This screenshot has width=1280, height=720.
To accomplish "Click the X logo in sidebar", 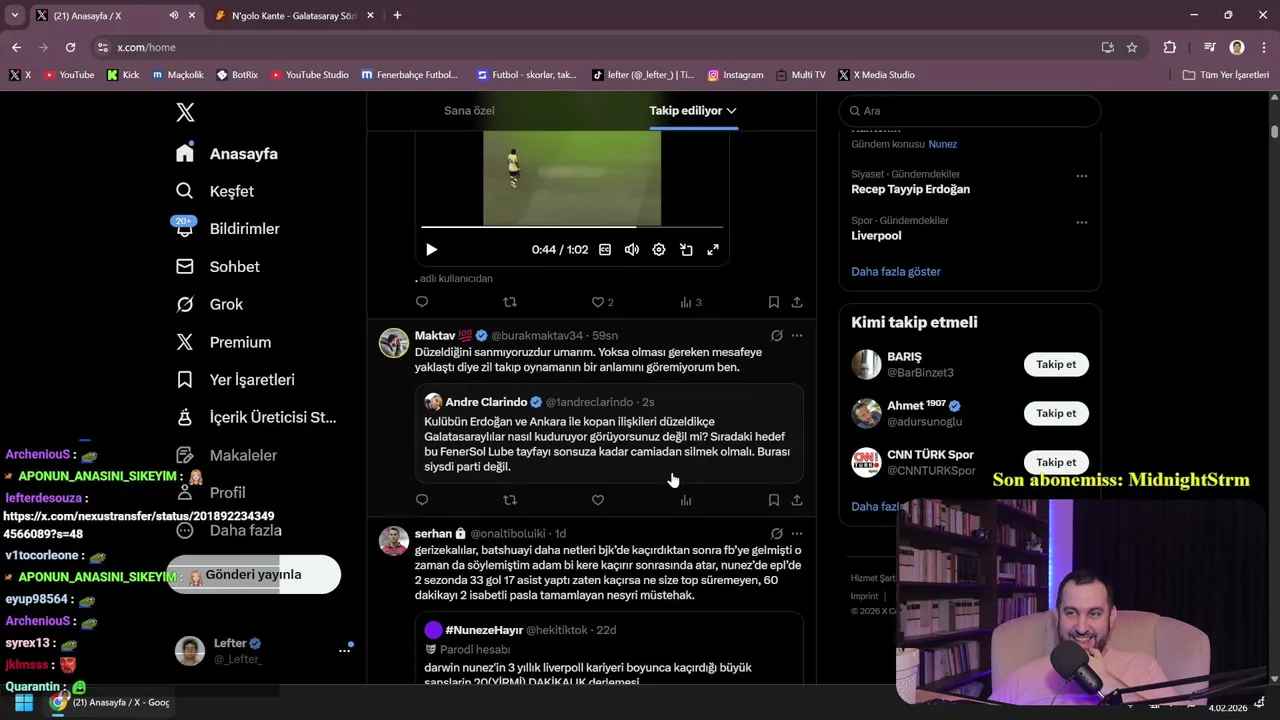I will 185,112.
